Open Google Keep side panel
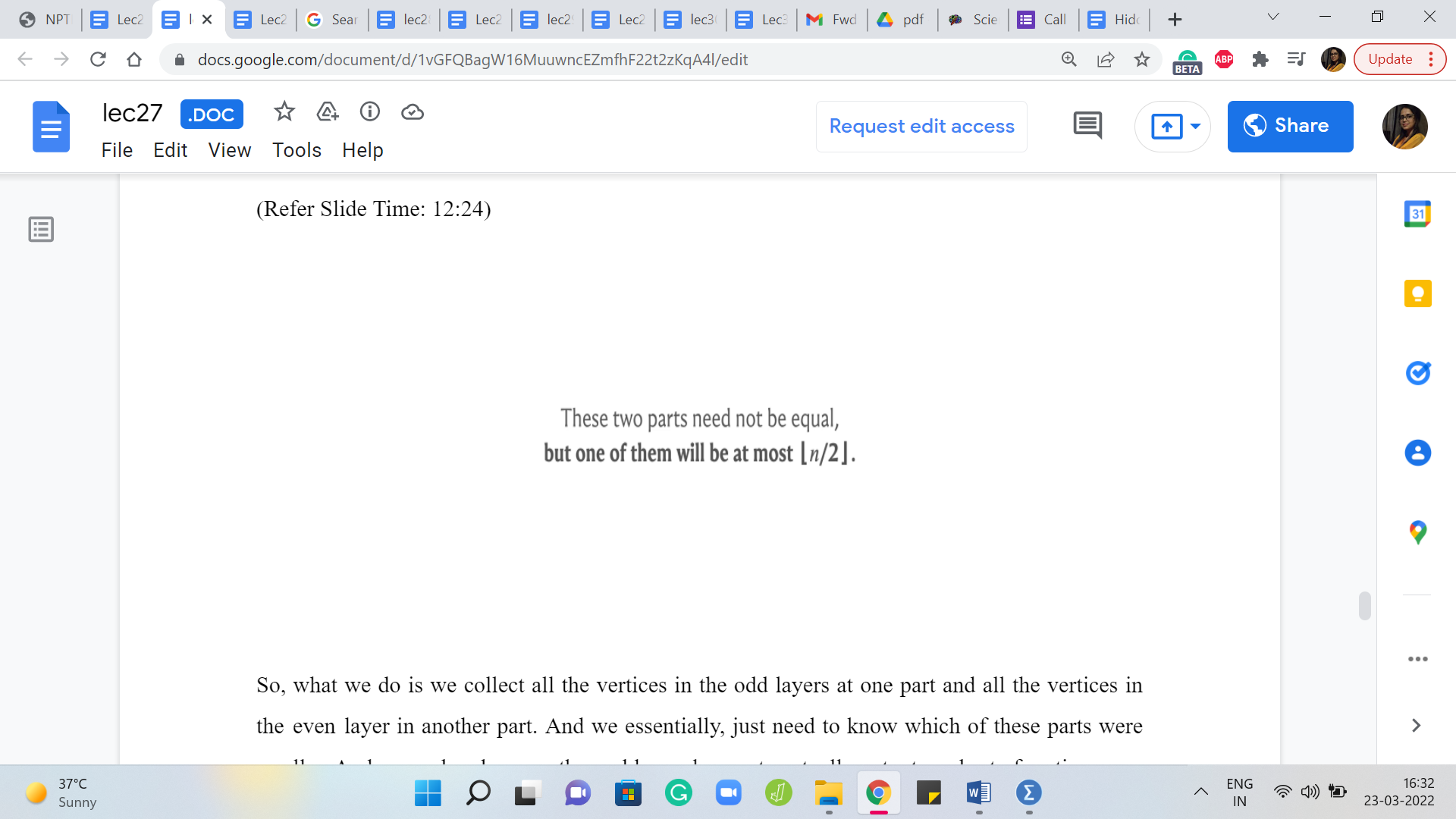Screen dimensions: 1456x819 pyautogui.click(x=1417, y=293)
